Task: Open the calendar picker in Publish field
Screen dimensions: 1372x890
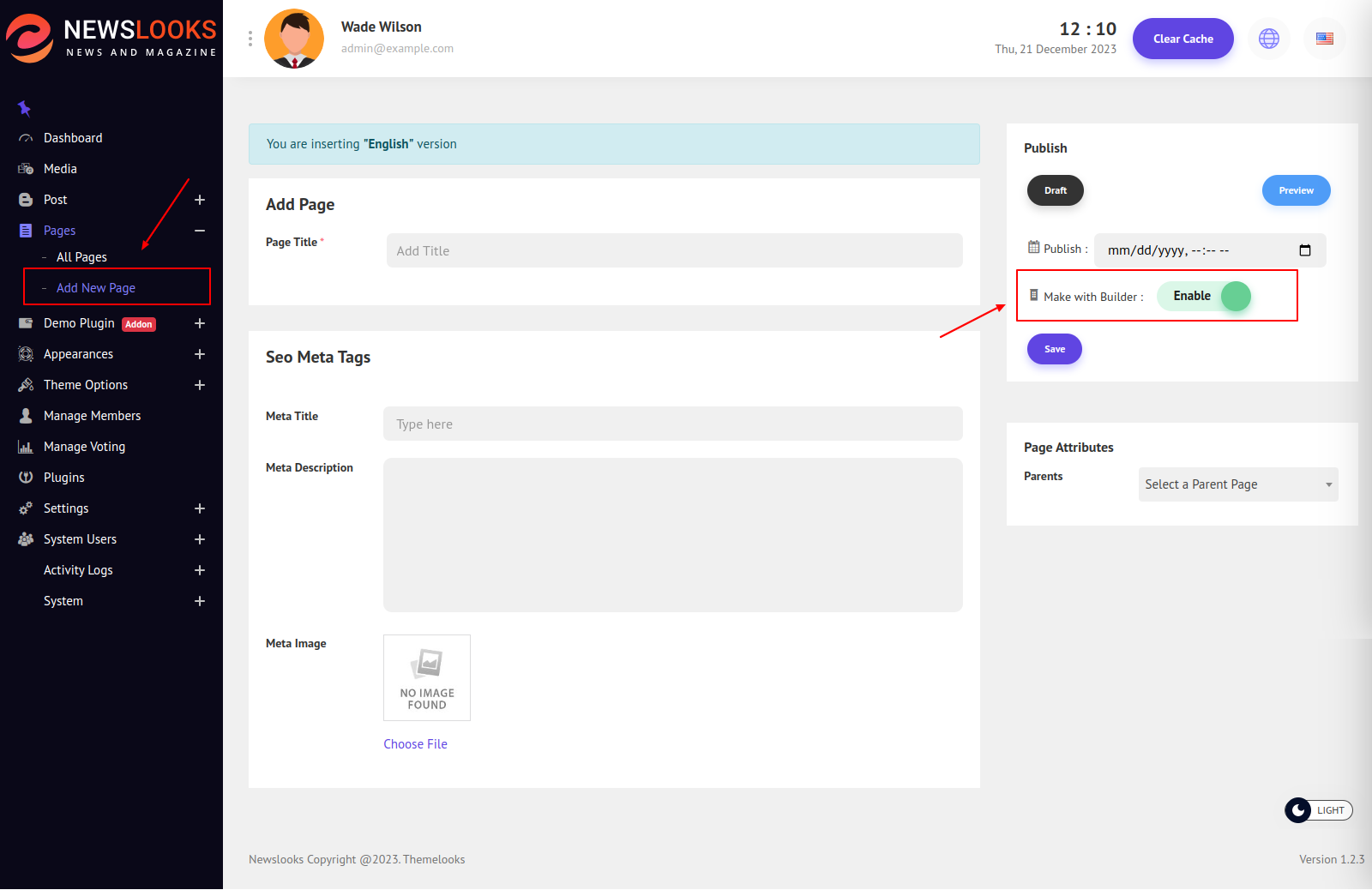Action: [1304, 250]
